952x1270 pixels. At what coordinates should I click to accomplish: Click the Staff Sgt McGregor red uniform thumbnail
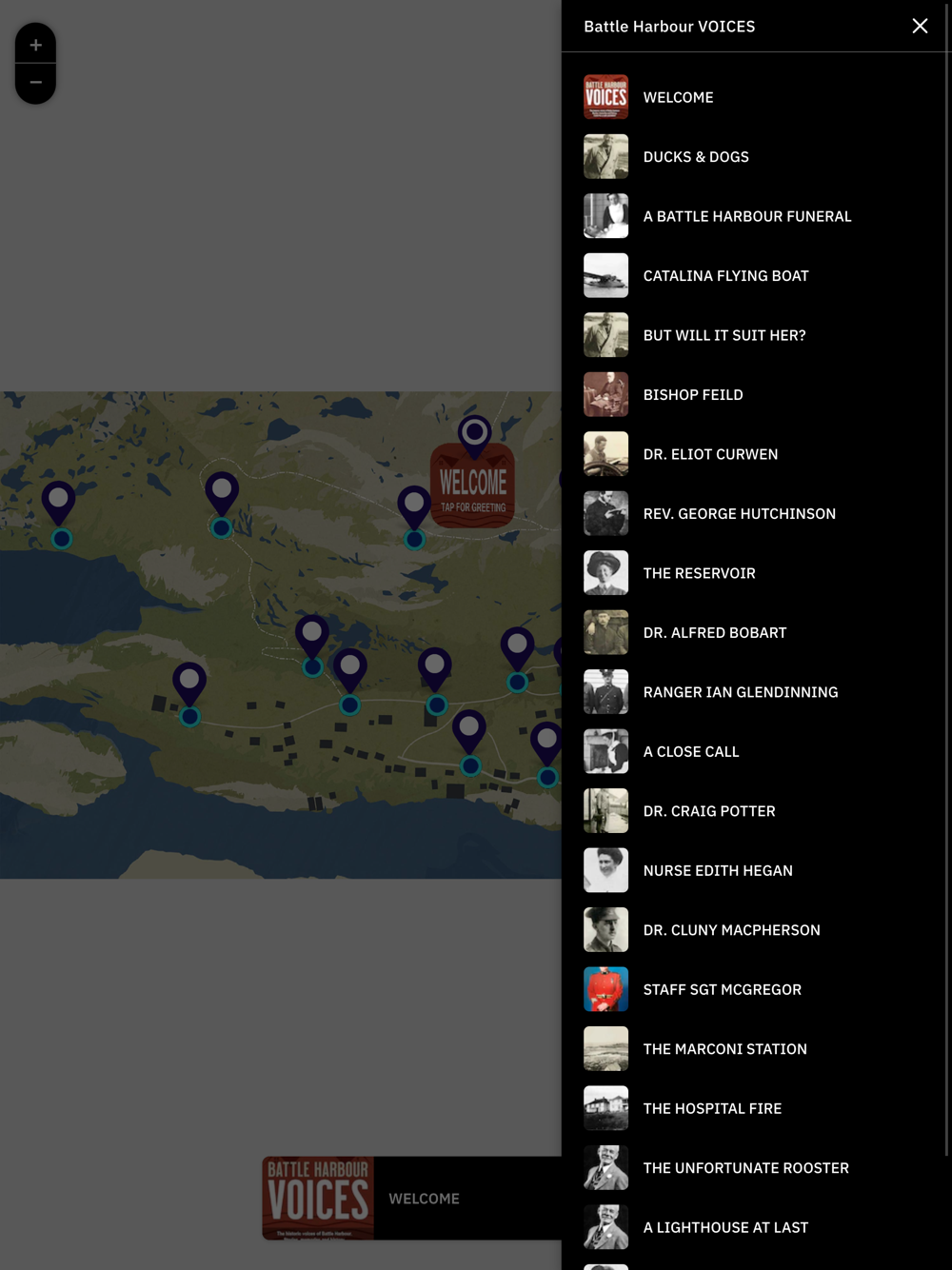(605, 989)
